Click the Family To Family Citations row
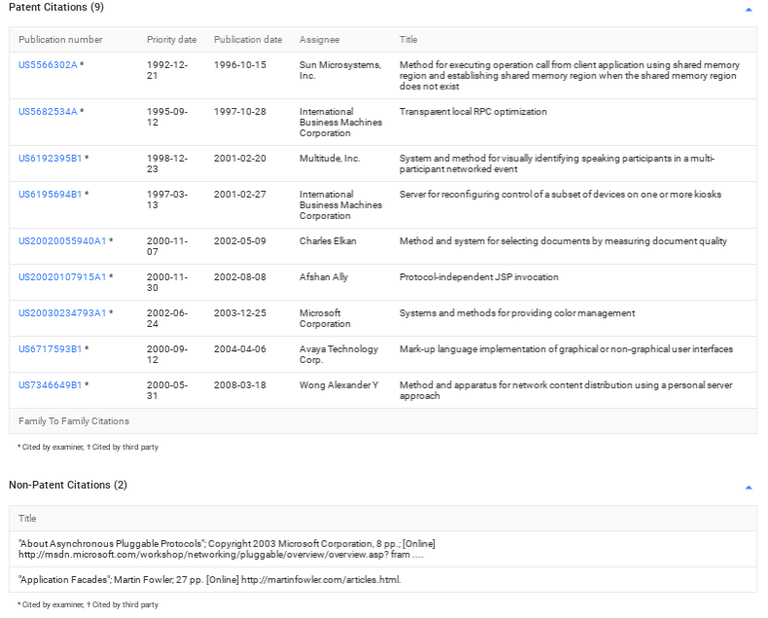Screen dimensions: 768x618 point(74,421)
